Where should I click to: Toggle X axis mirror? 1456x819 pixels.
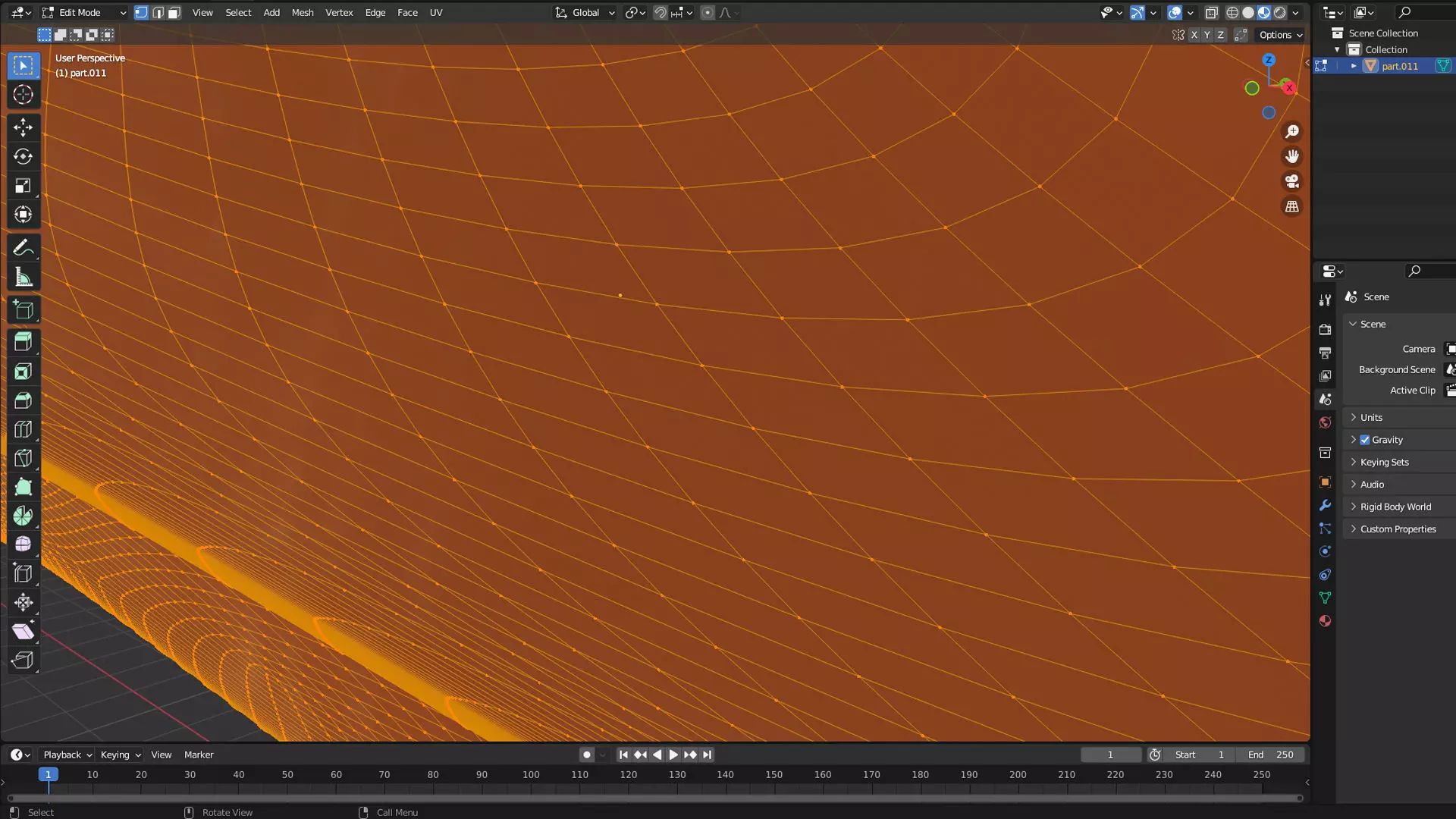click(x=1194, y=35)
